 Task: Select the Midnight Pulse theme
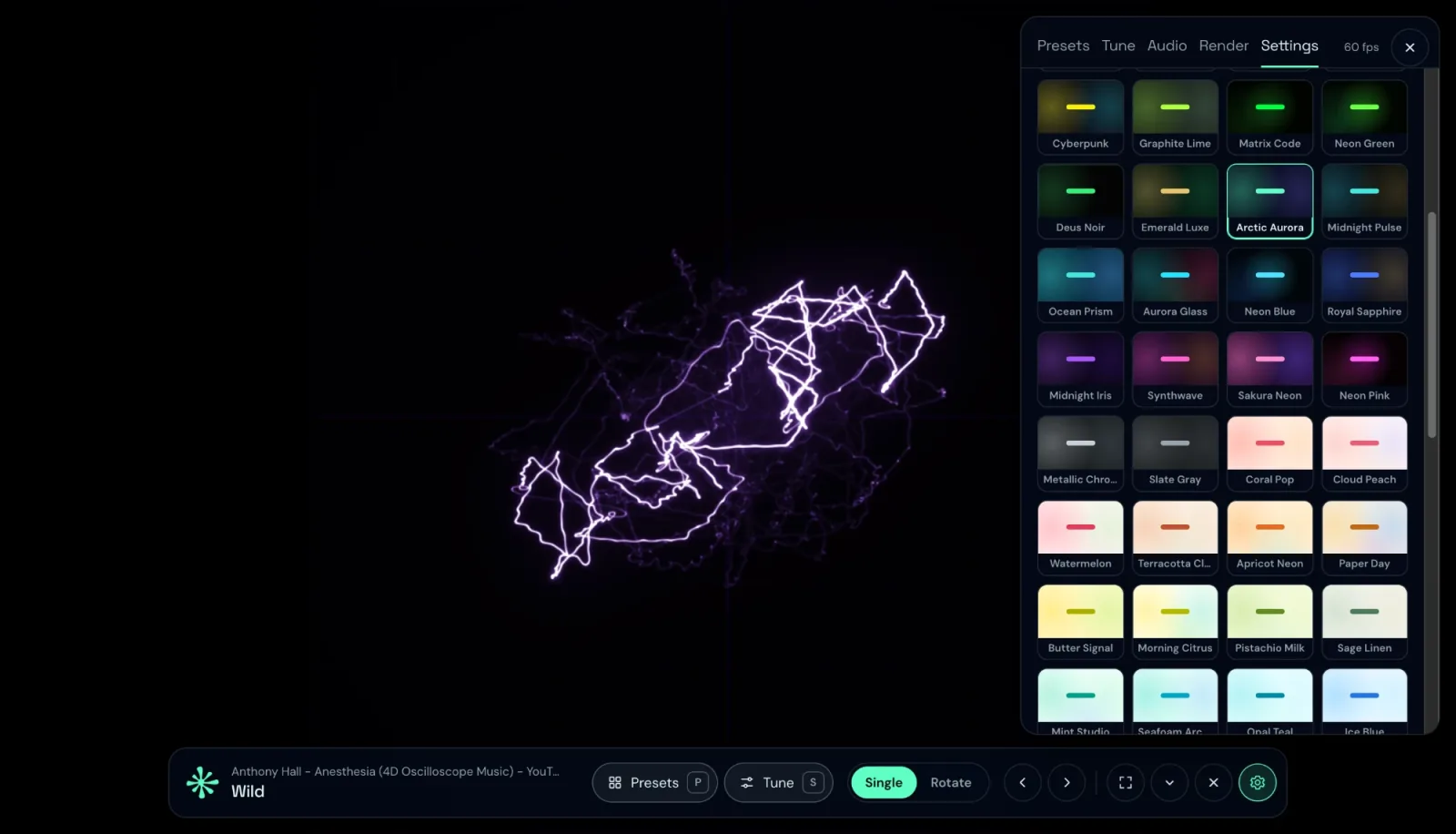point(1364,201)
